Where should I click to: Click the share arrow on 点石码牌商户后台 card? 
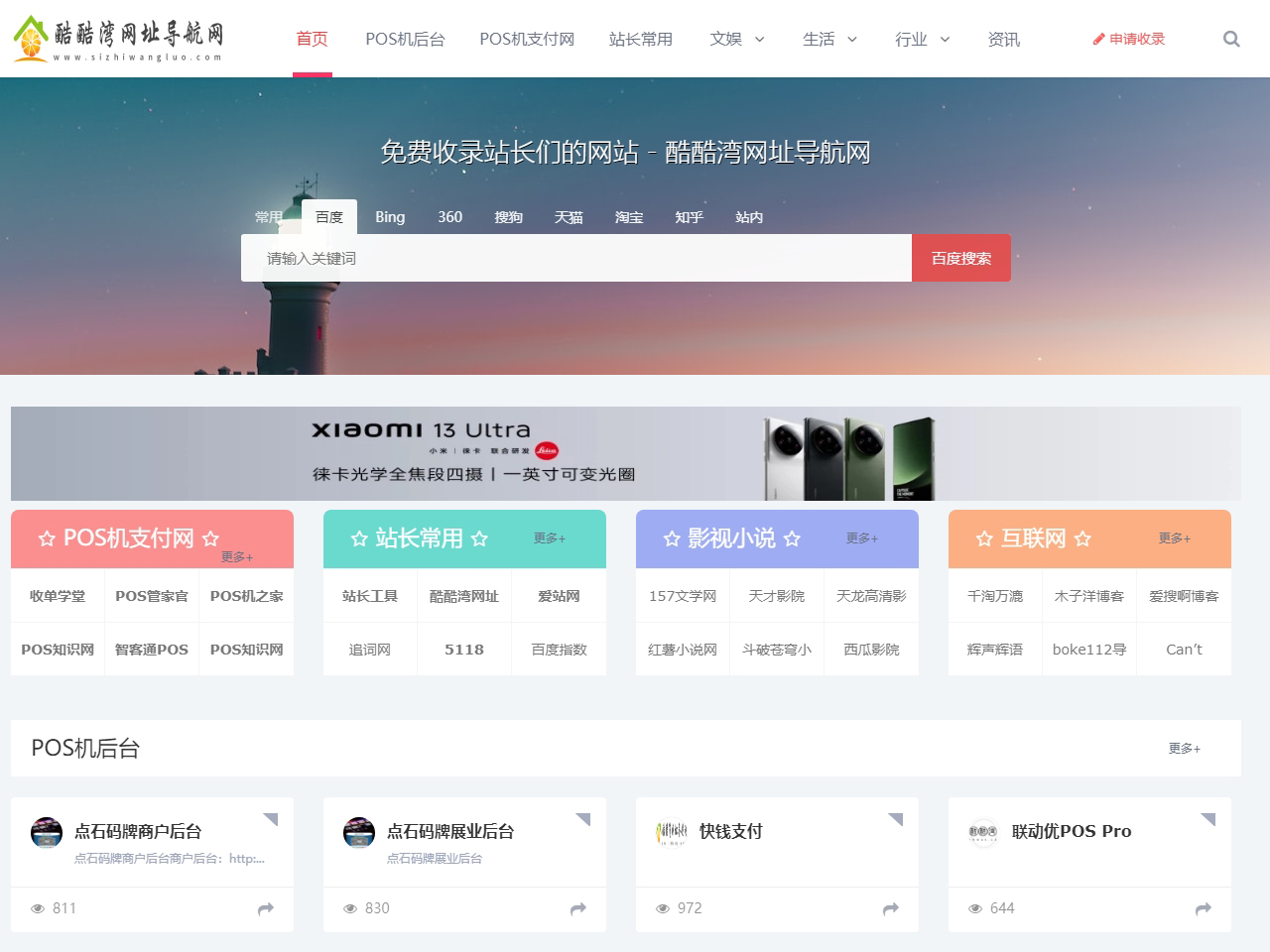[265, 907]
